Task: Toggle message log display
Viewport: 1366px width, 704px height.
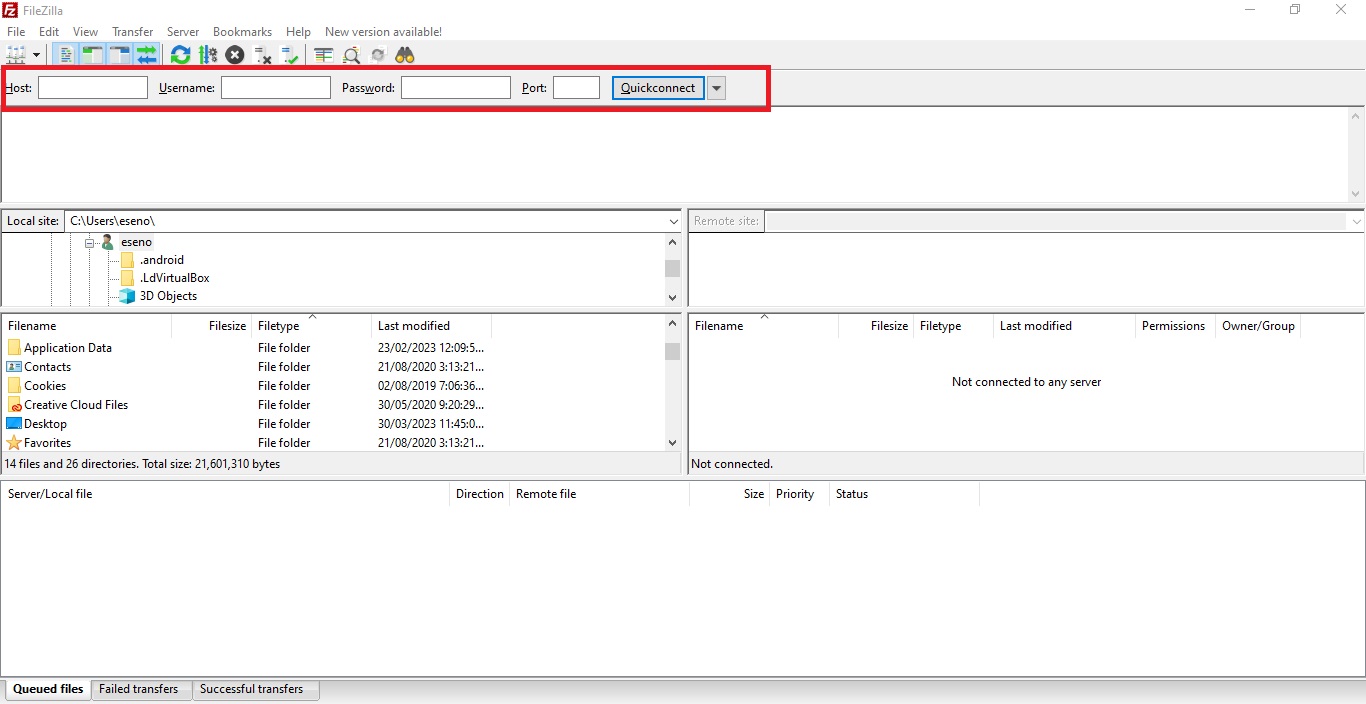Action: 66,55
